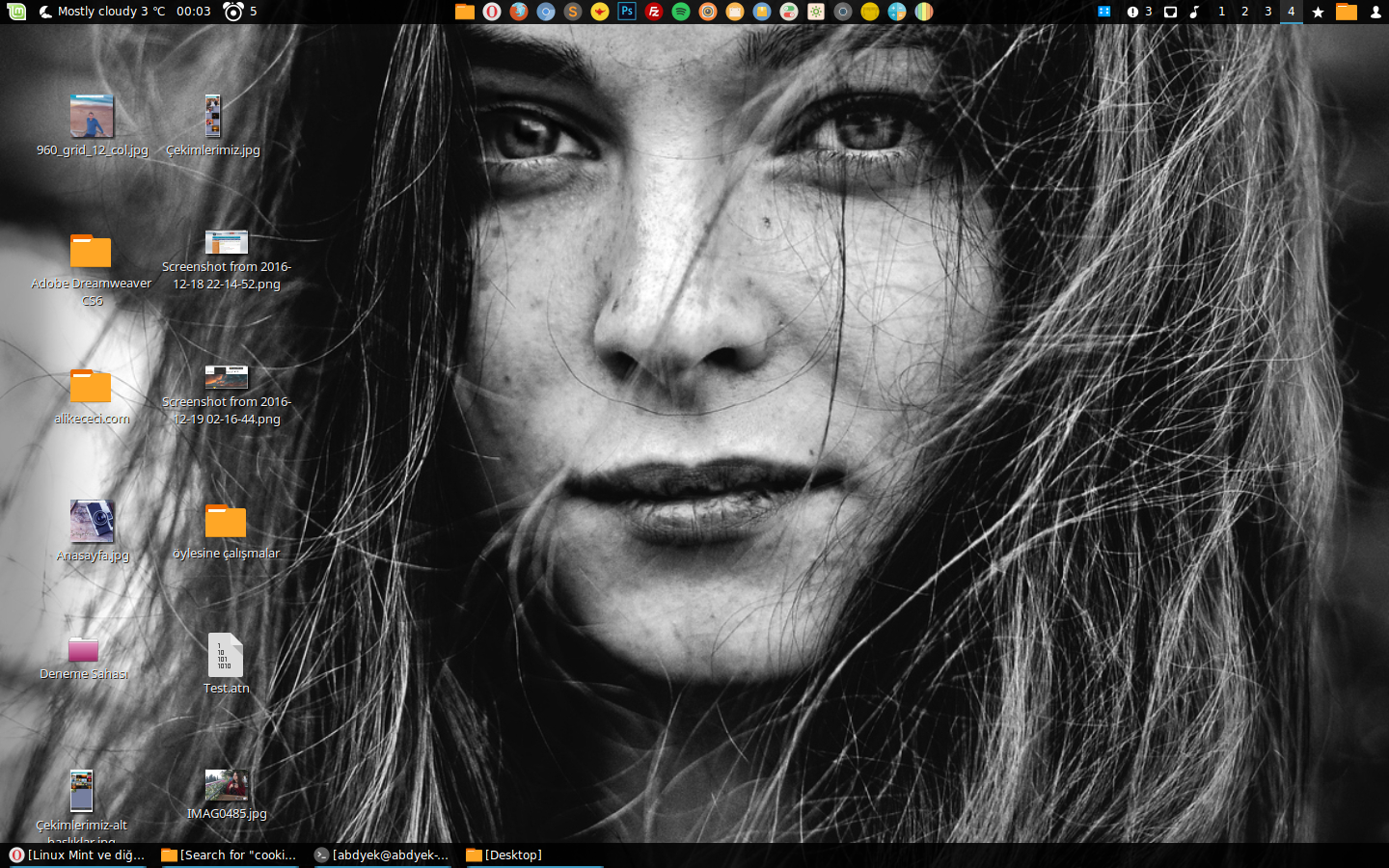The height and width of the screenshot is (868, 1389).
Task: Open the star favorites applet
Action: (1318, 12)
